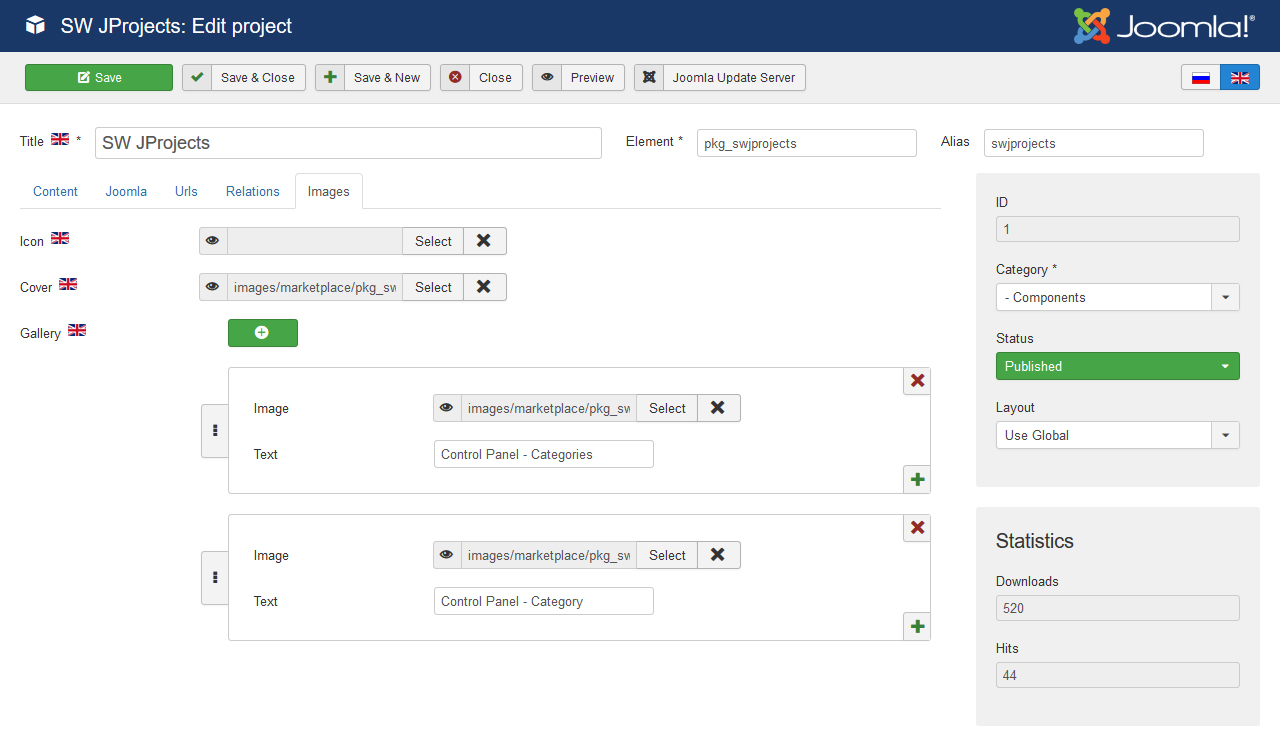1280x747 pixels.
Task: Click the SW JProjects cube icon in header
Action: click(x=35, y=26)
